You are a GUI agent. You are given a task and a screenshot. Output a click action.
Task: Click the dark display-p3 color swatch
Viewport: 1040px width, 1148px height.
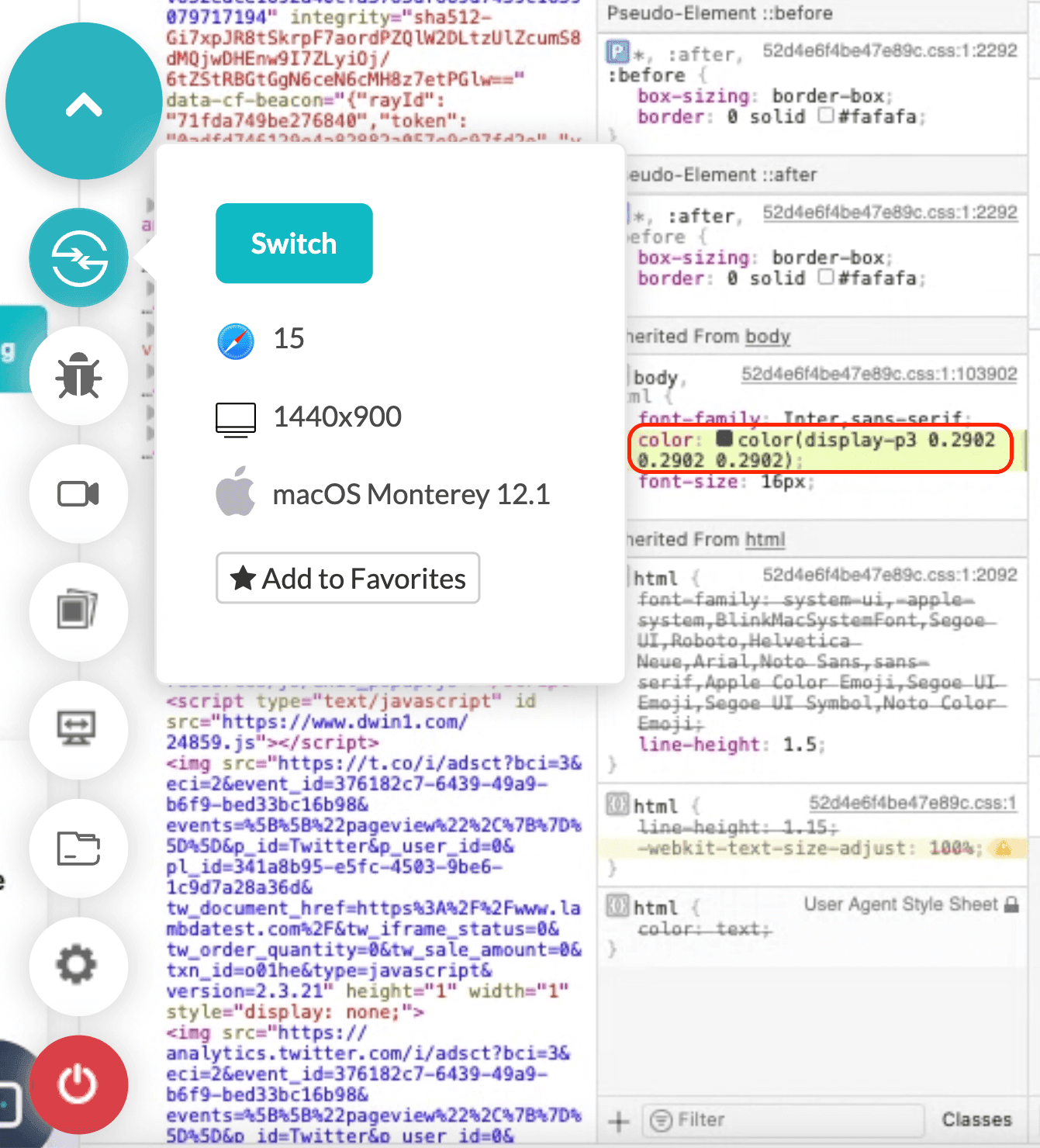(724, 438)
